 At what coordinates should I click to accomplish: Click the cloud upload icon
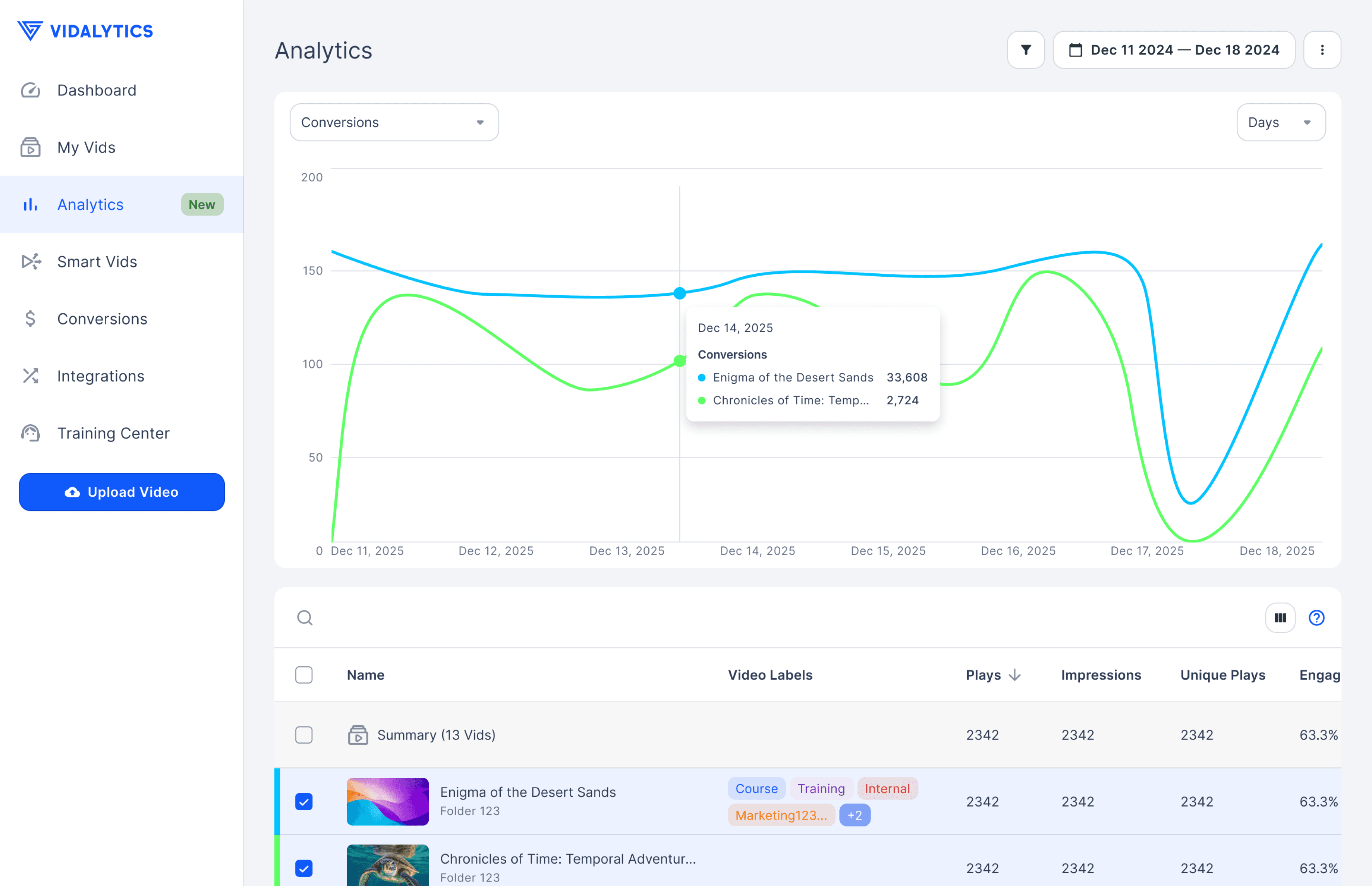tap(72, 492)
